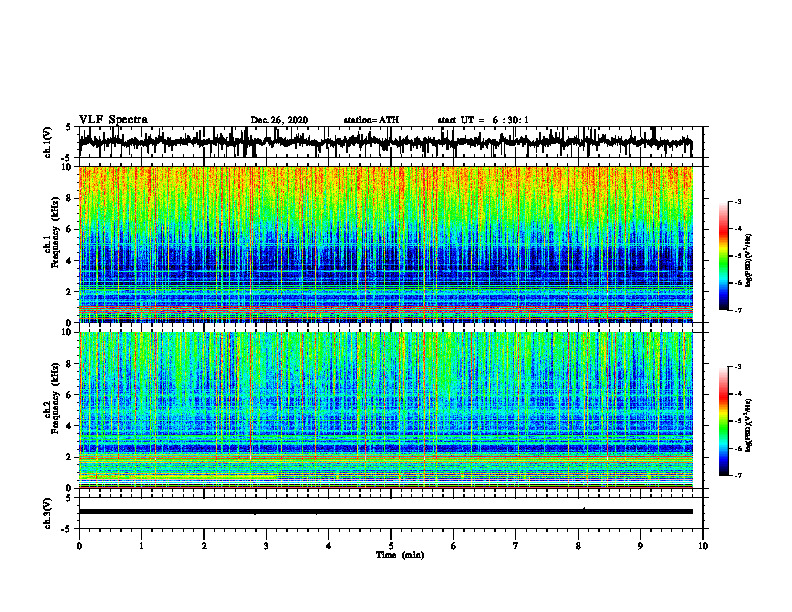Click the "8" kHz tick of ch.2 spectrogram
Viewport: 792px width, 612px height.
point(70,364)
